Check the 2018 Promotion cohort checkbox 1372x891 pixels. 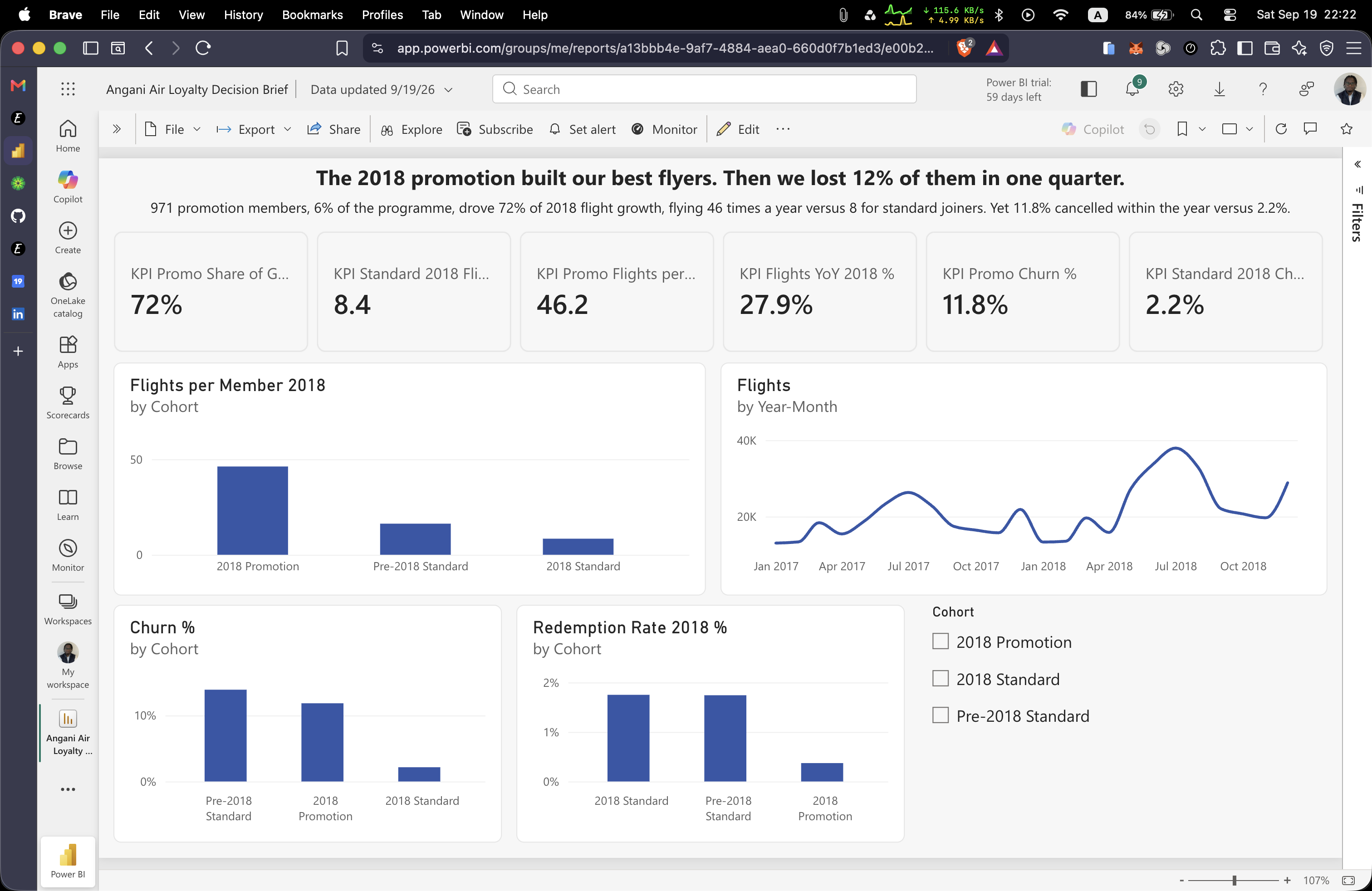940,641
